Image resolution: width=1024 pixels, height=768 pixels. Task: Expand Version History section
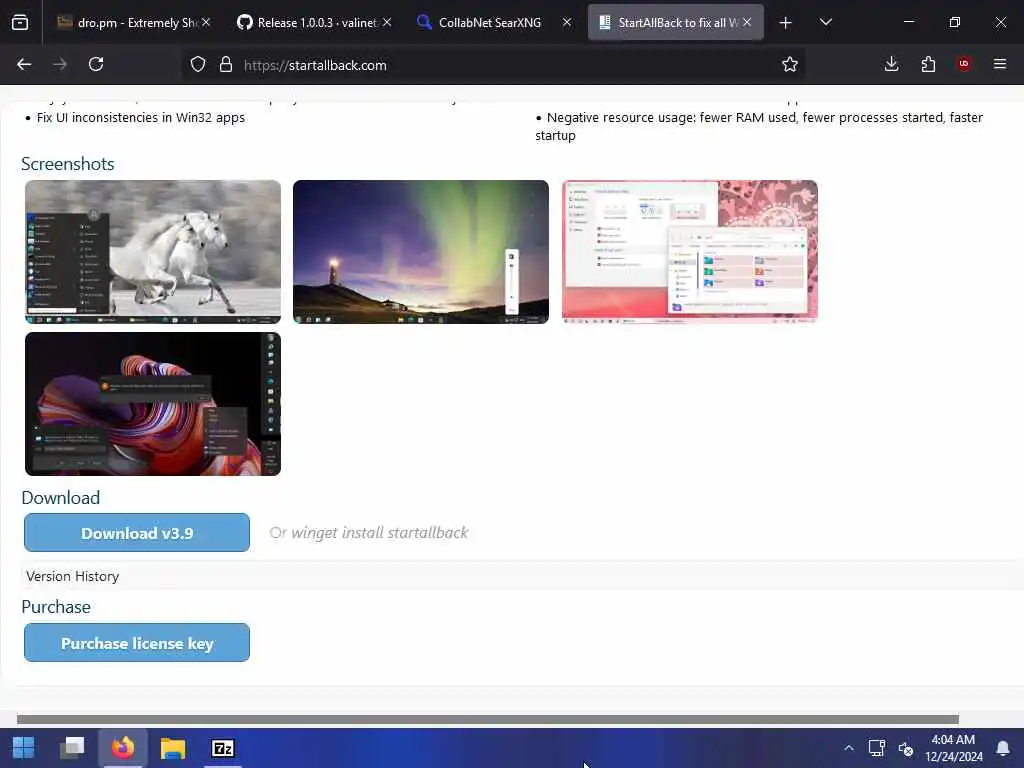(72, 576)
